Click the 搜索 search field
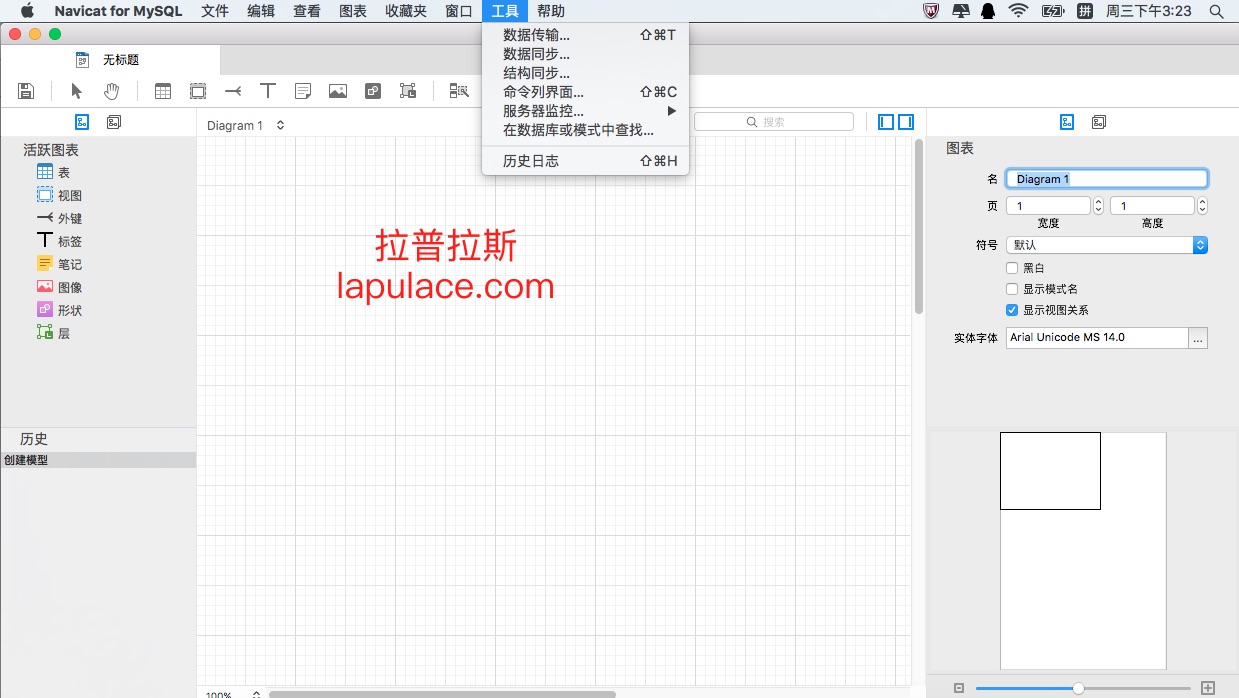The image size is (1239, 698). pos(774,122)
